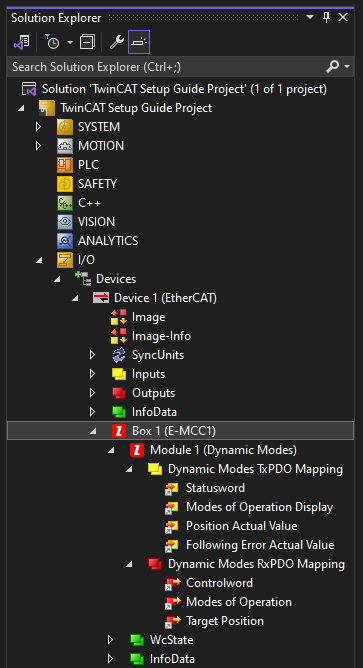Image resolution: width=363 pixels, height=668 pixels.
Task: Open dropdown arrow next to Pending Changes Filter
Action: click(70, 43)
